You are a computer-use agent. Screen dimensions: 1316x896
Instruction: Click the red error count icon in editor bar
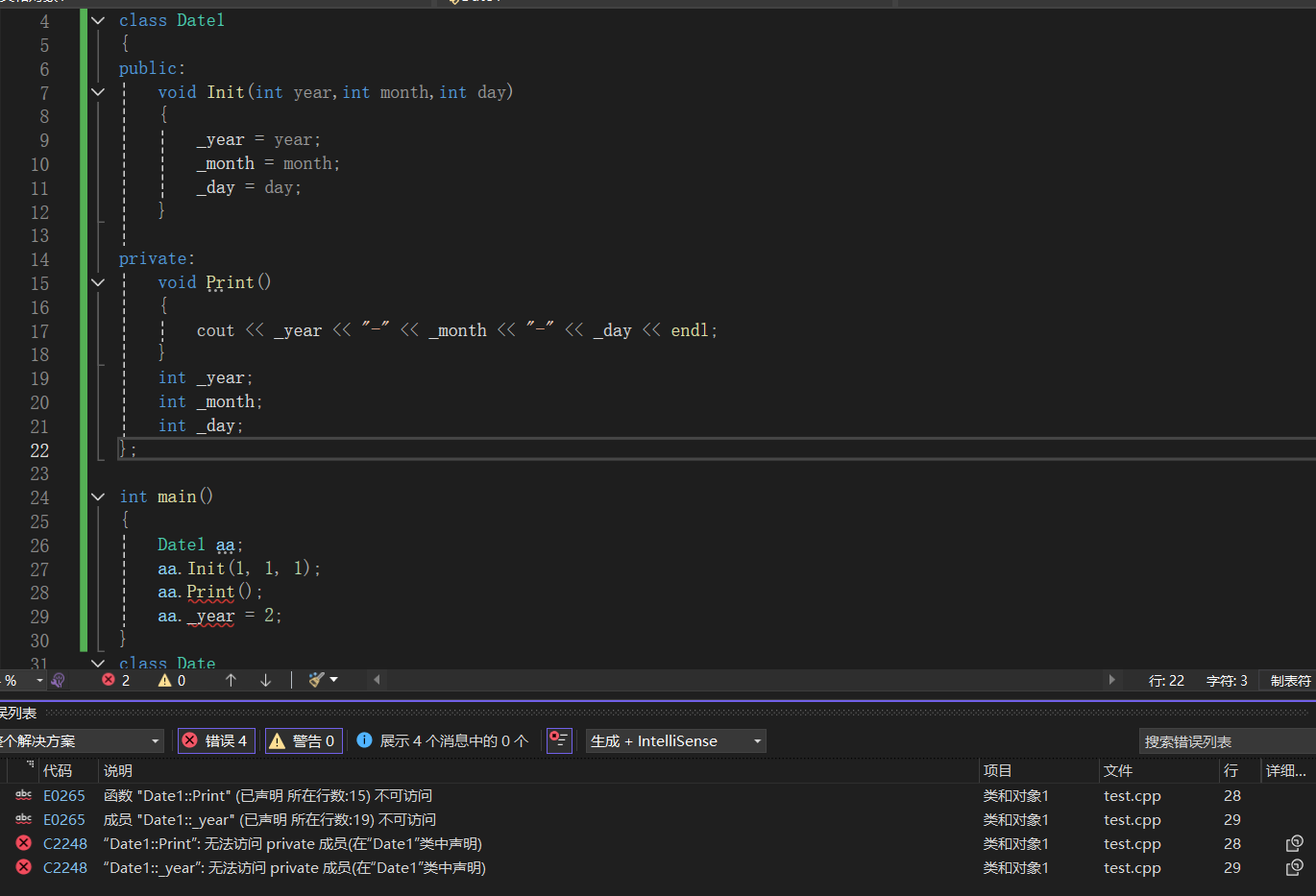109,680
